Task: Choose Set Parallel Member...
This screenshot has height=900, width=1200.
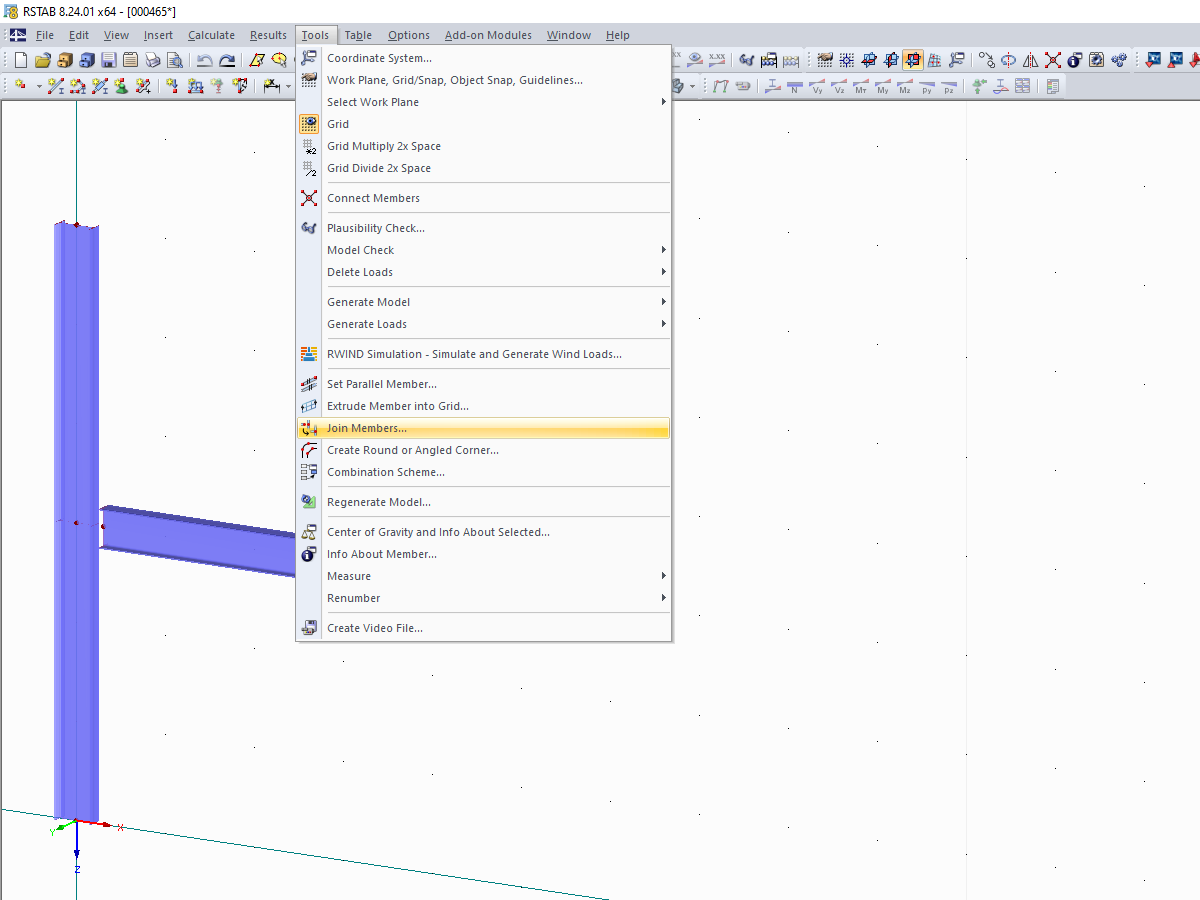Action: point(483,384)
